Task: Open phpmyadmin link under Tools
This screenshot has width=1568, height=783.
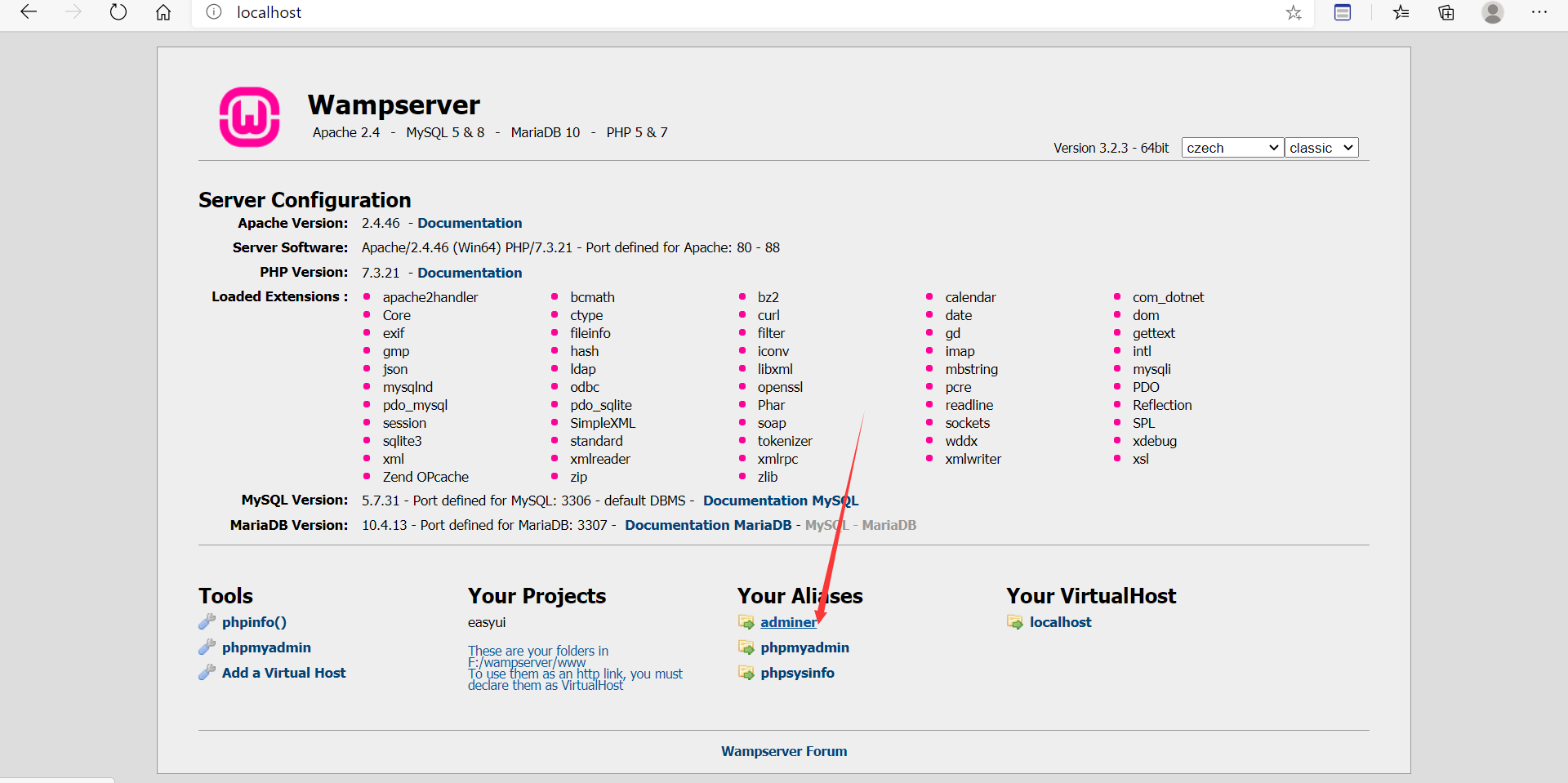Action: click(266, 647)
